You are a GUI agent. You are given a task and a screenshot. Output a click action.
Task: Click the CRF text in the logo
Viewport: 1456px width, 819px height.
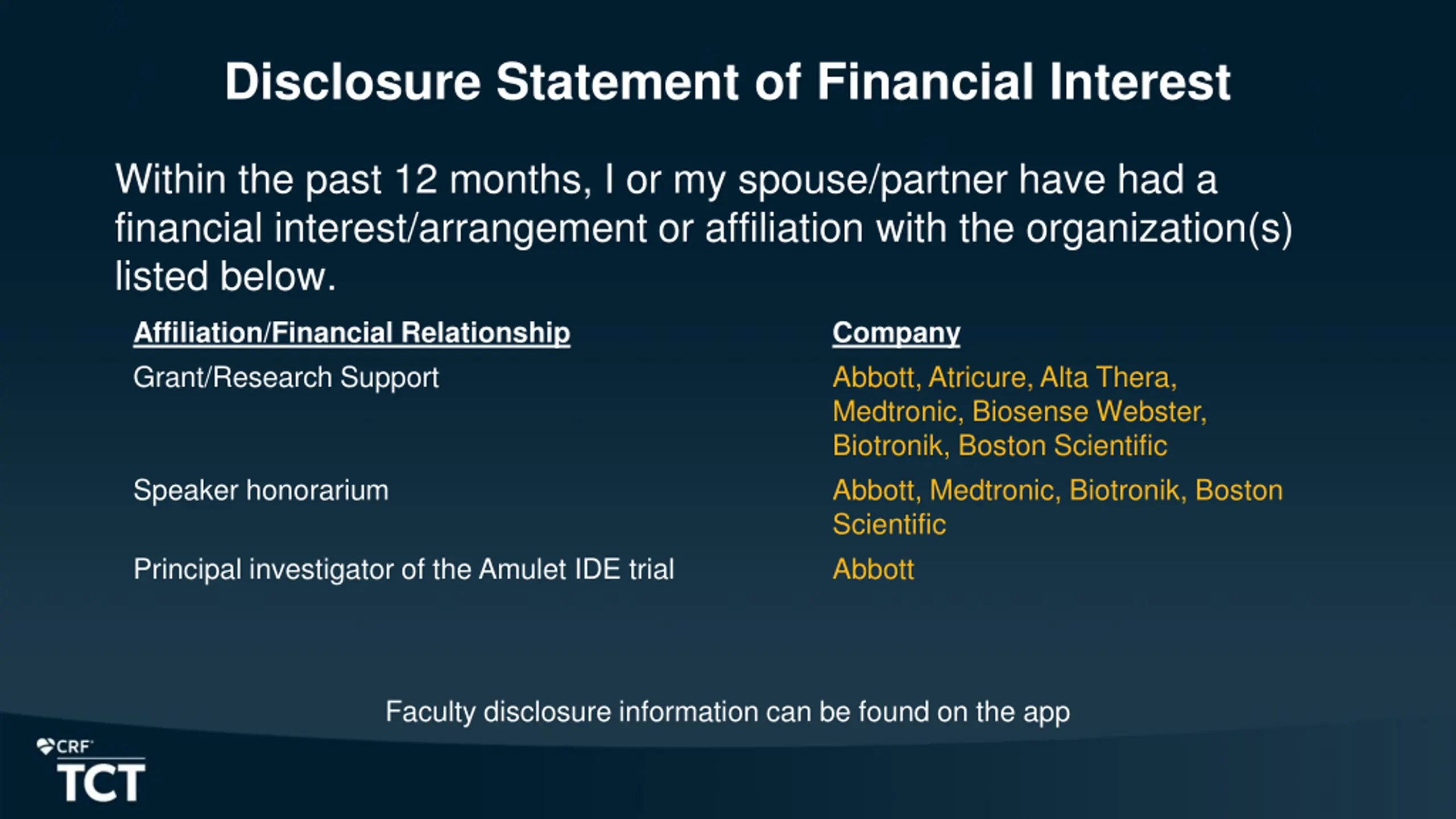[74, 747]
